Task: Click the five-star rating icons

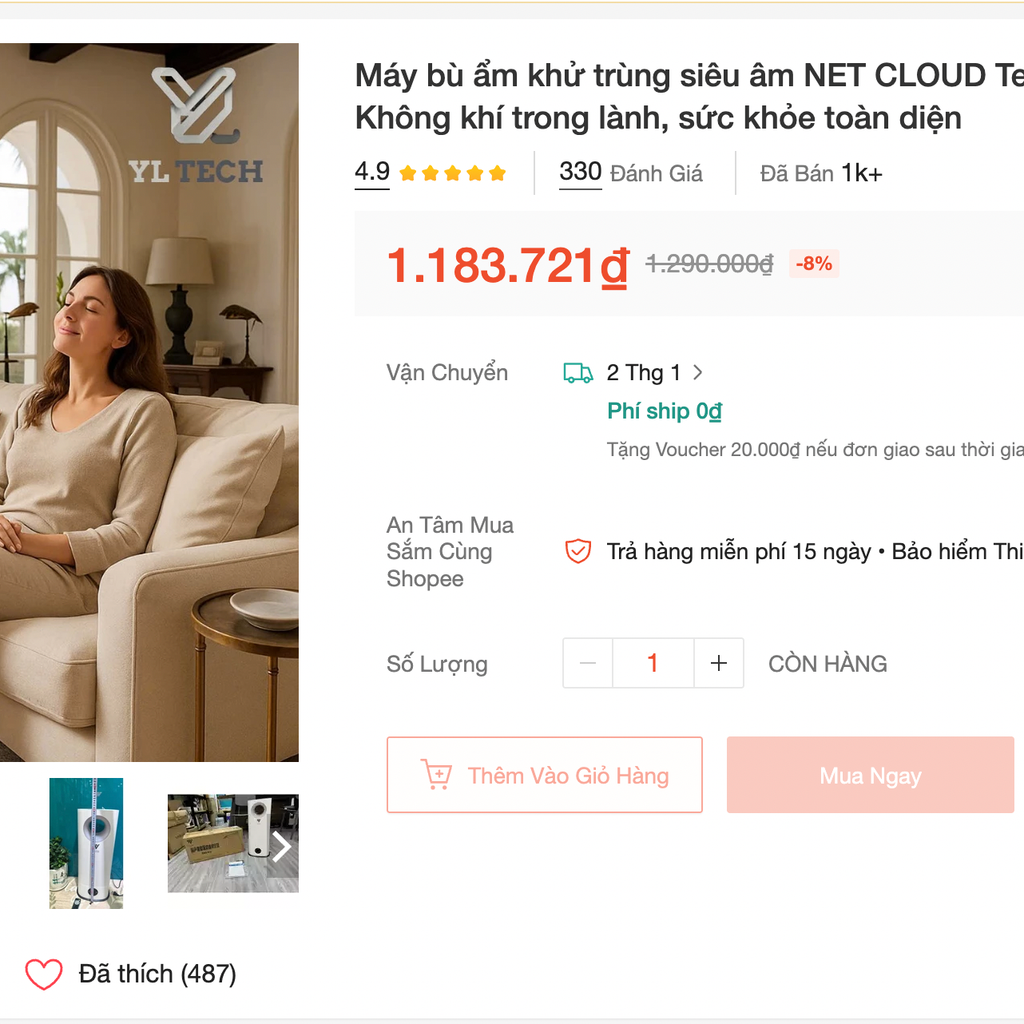Action: pyautogui.click(x=453, y=173)
